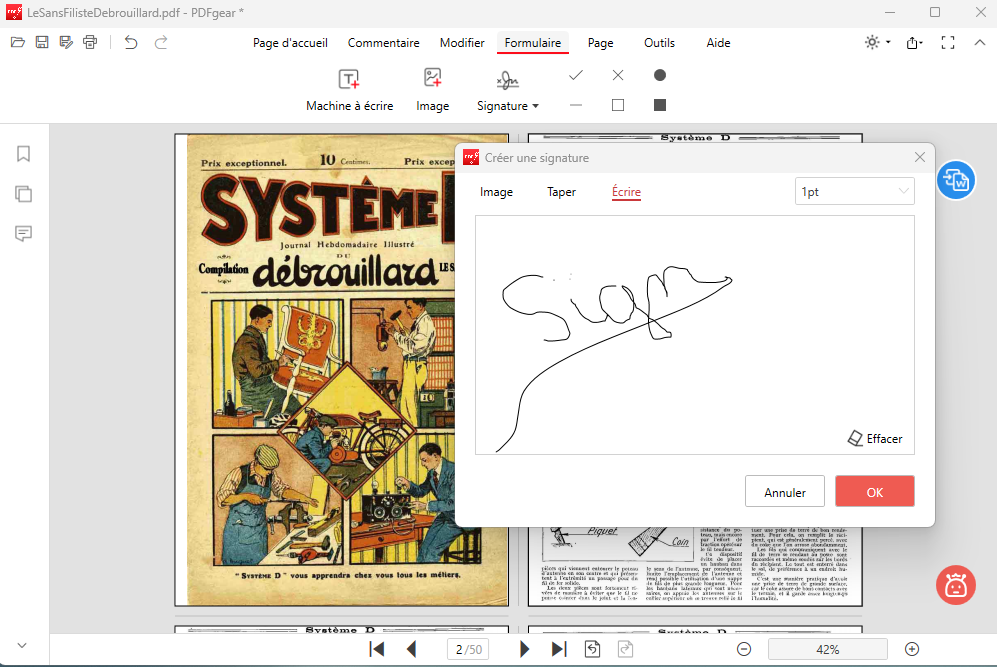Enter fullscreen mode

(948, 43)
